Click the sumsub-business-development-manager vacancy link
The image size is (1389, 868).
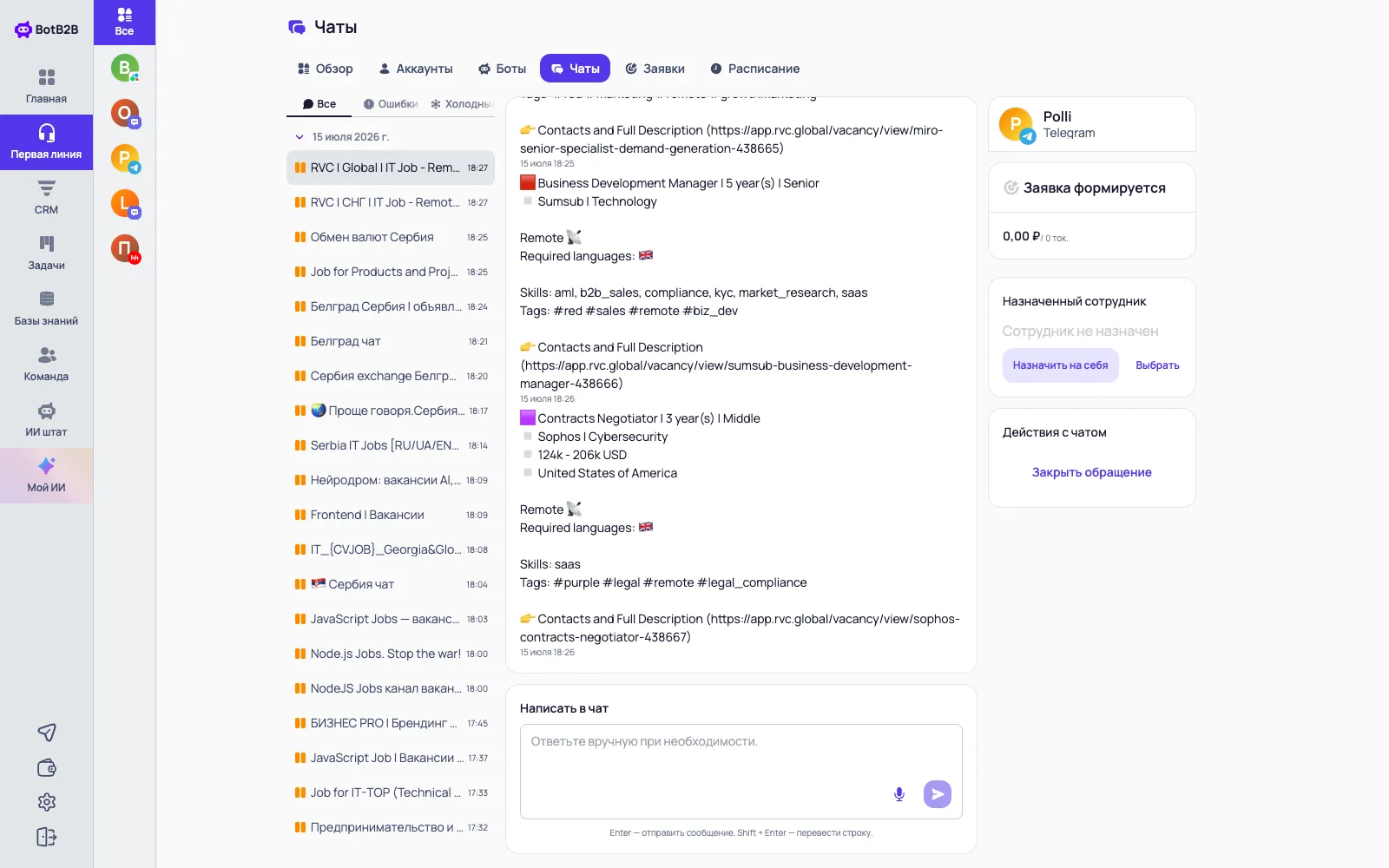coord(715,374)
